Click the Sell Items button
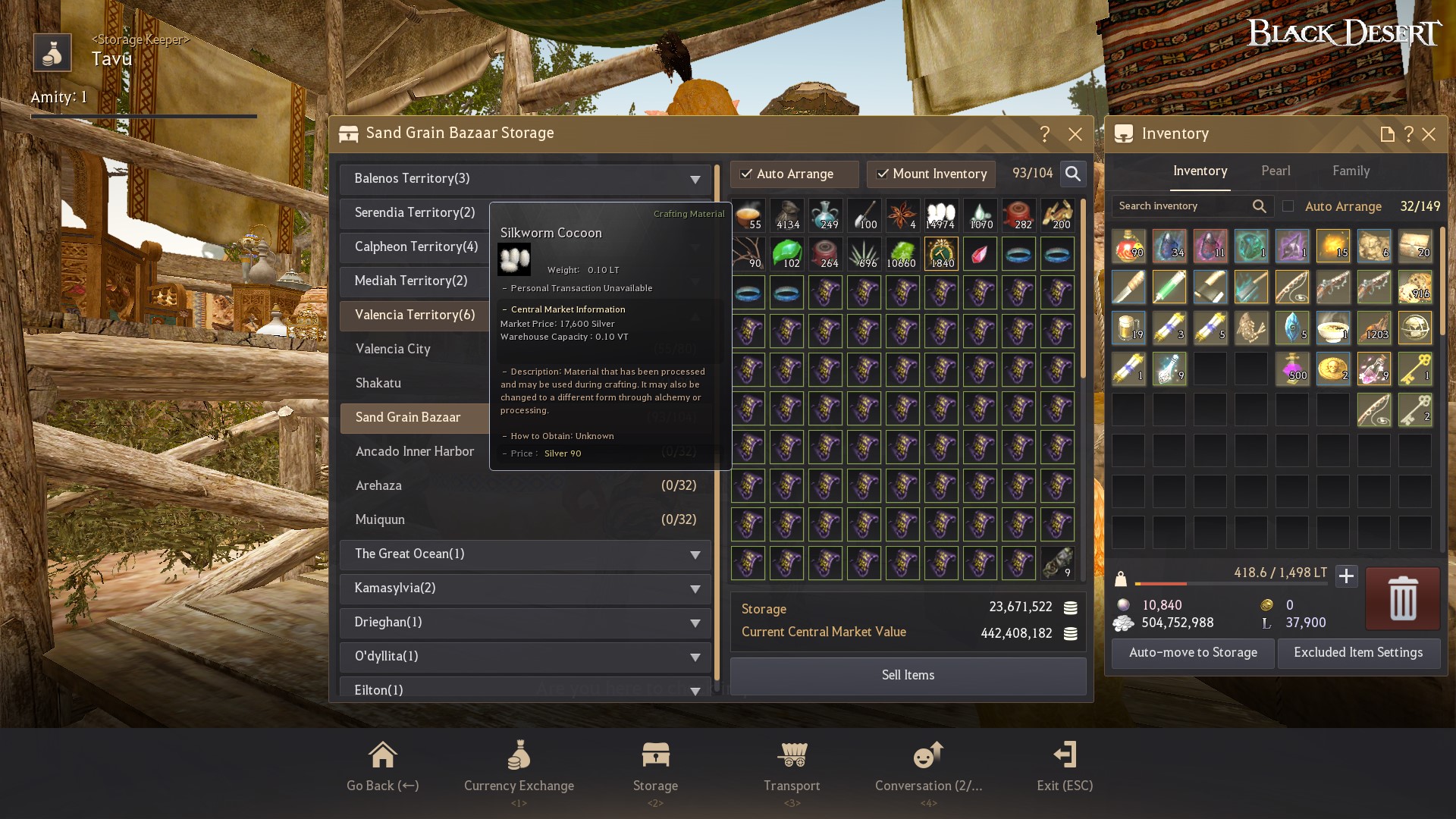 click(x=908, y=676)
